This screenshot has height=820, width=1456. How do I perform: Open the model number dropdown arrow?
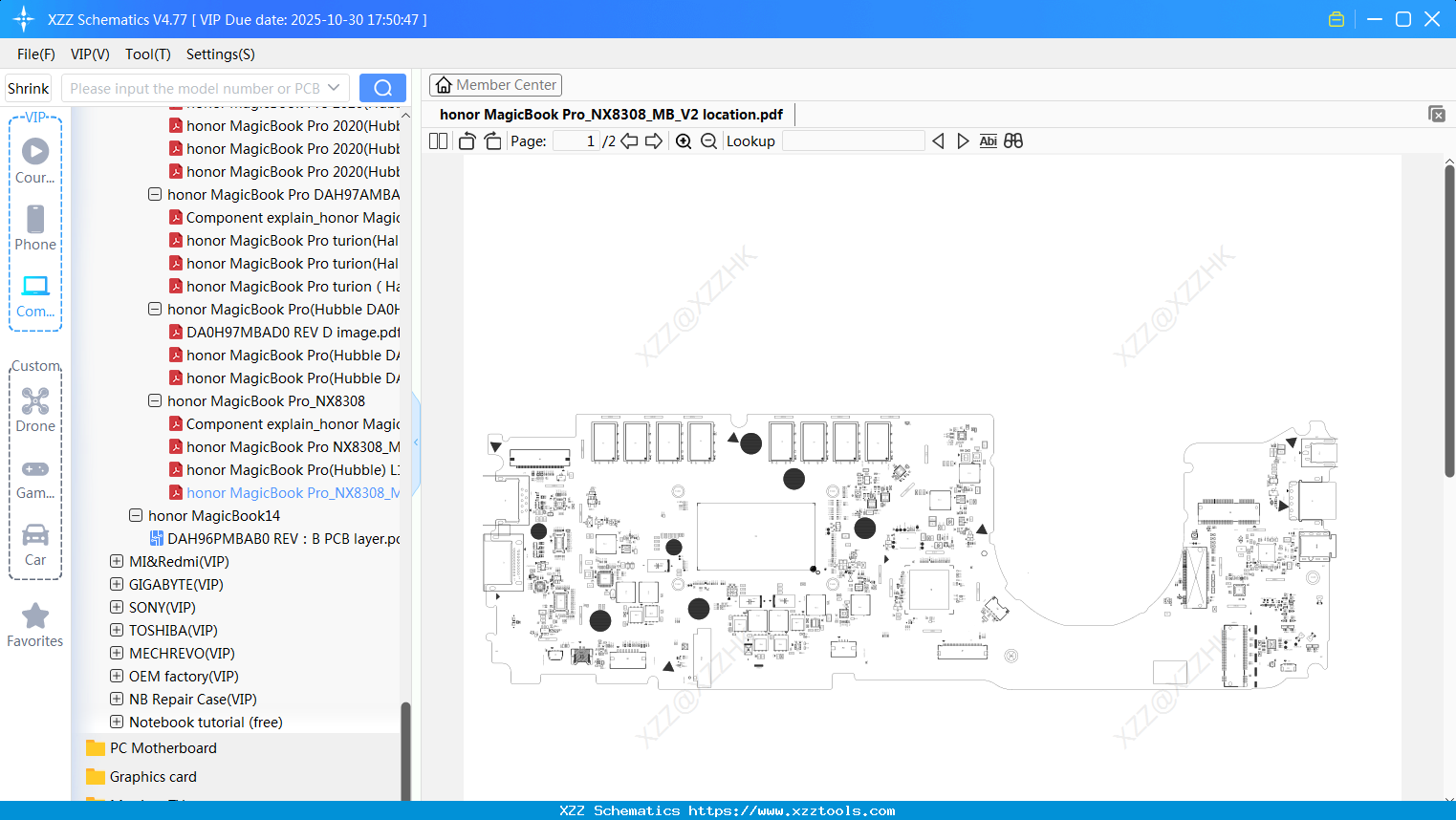(x=334, y=88)
